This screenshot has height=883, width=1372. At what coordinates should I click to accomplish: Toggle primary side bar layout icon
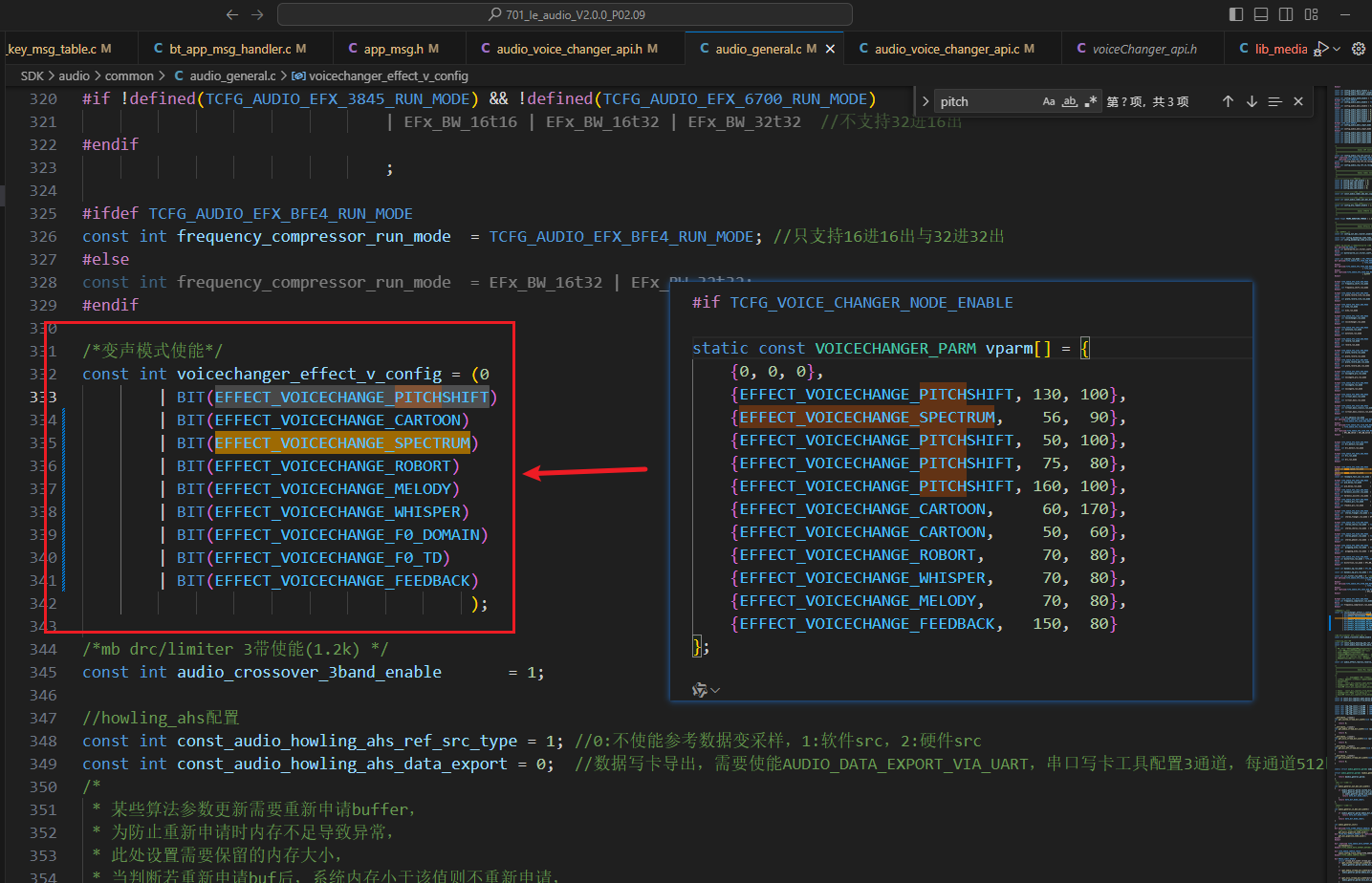(x=1236, y=14)
